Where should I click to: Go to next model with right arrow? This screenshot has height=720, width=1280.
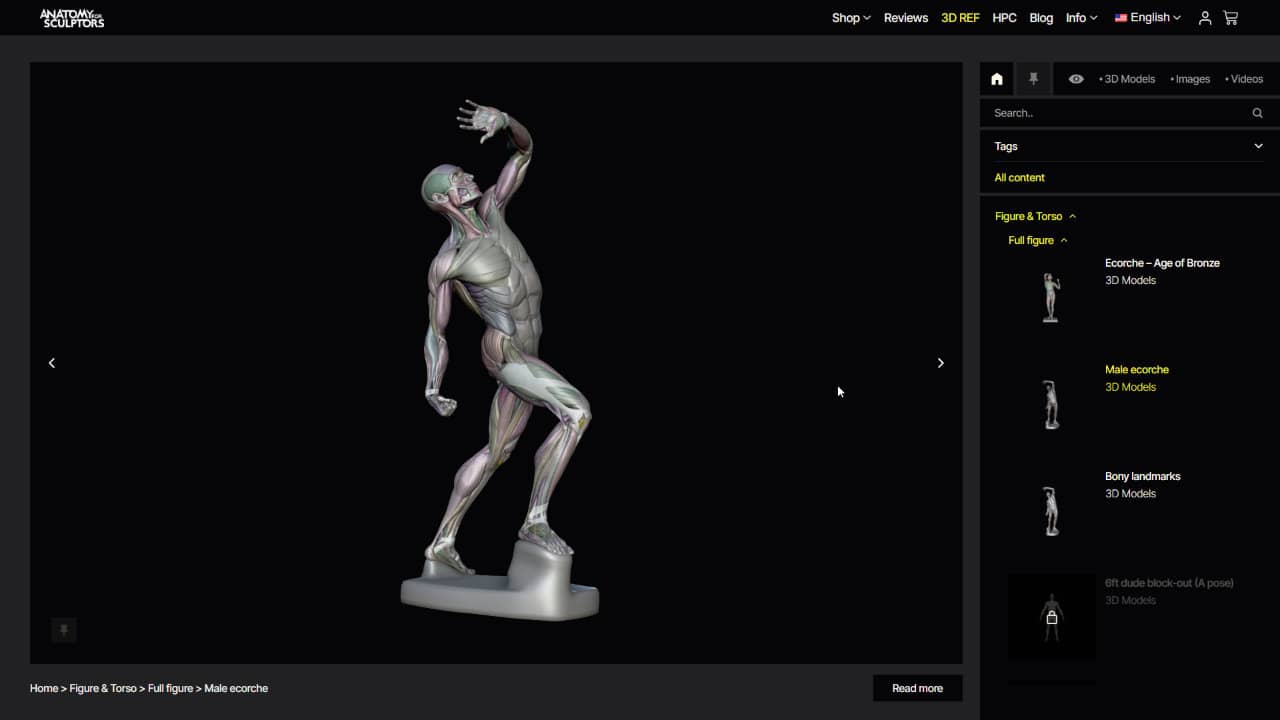click(940, 363)
